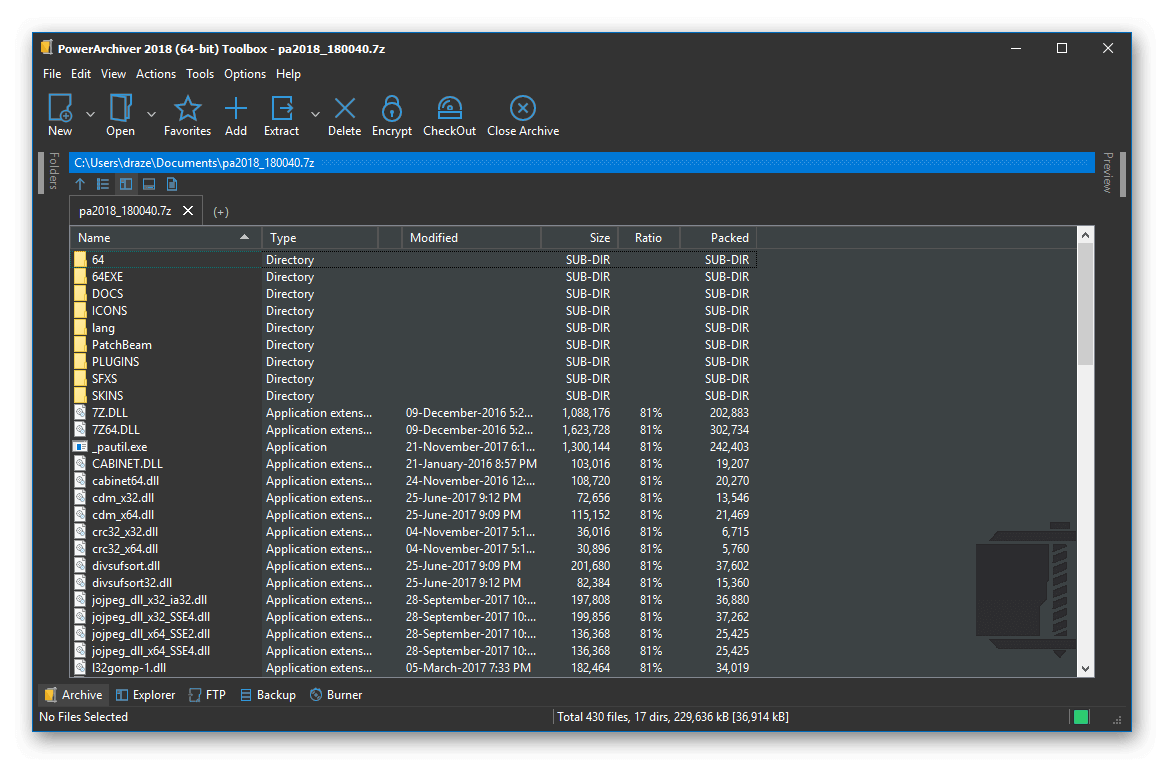The height and width of the screenshot is (764, 1164).
Task: Click the Add files plus icon
Action: click(x=236, y=108)
